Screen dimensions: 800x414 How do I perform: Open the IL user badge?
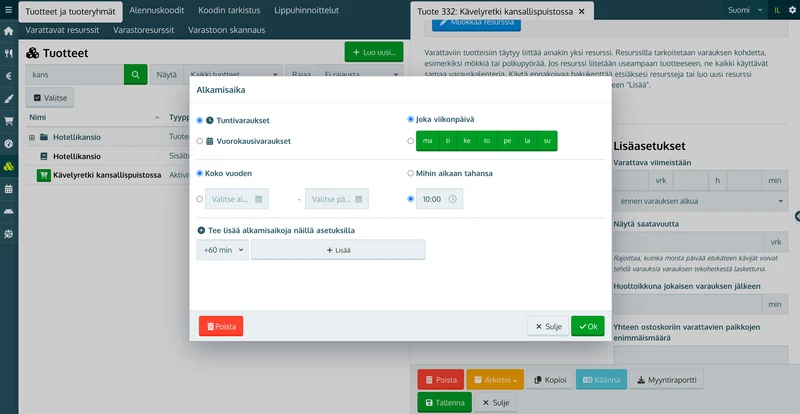777,10
